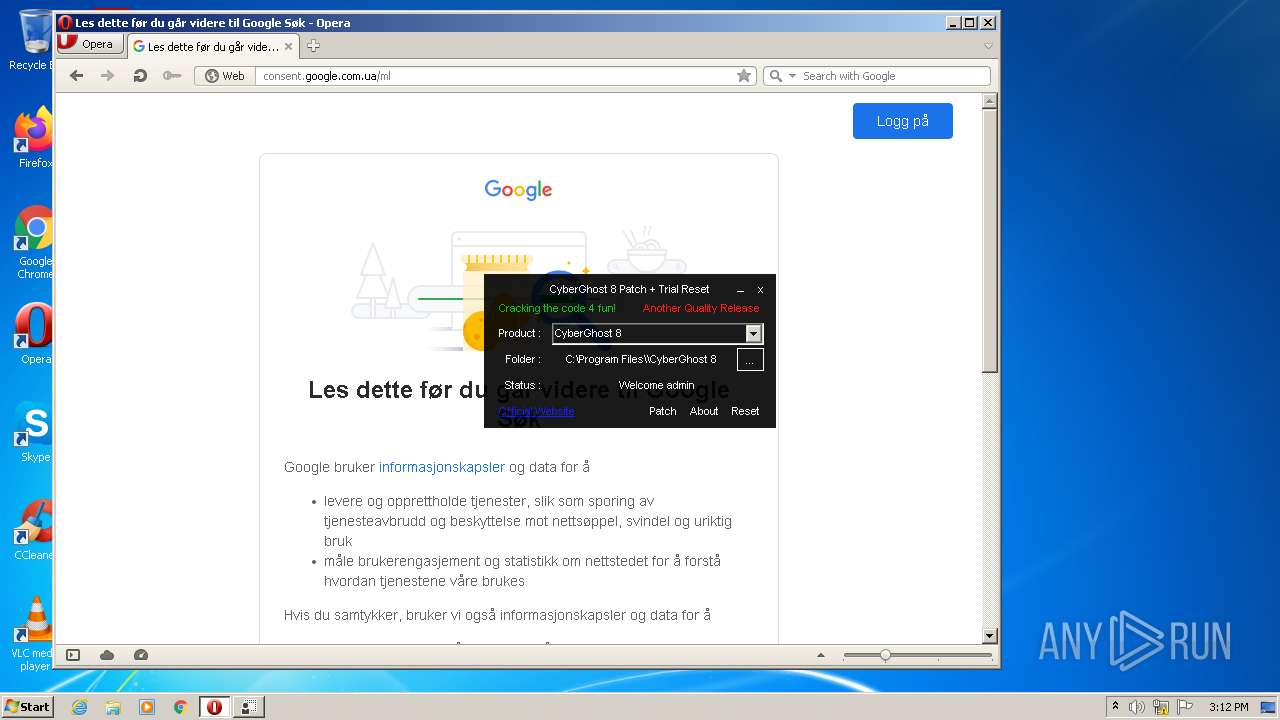Close the CyberGhost patcher with x

(x=760, y=290)
